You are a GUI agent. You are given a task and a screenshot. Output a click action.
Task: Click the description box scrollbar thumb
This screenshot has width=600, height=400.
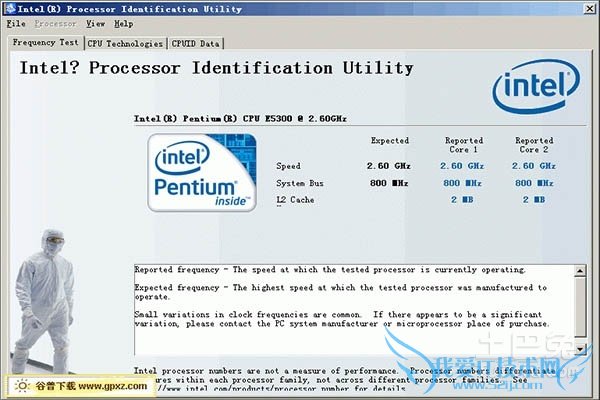click(x=580, y=307)
